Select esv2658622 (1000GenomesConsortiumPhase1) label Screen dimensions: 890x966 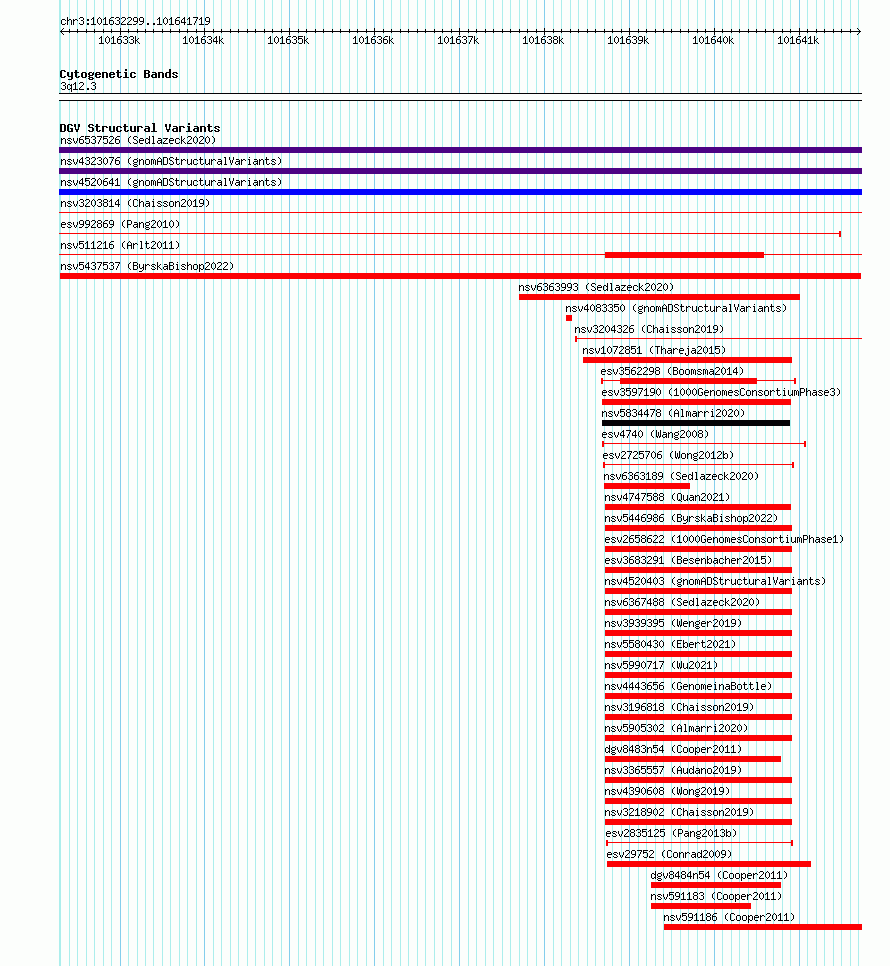pyautogui.click(x=724, y=538)
